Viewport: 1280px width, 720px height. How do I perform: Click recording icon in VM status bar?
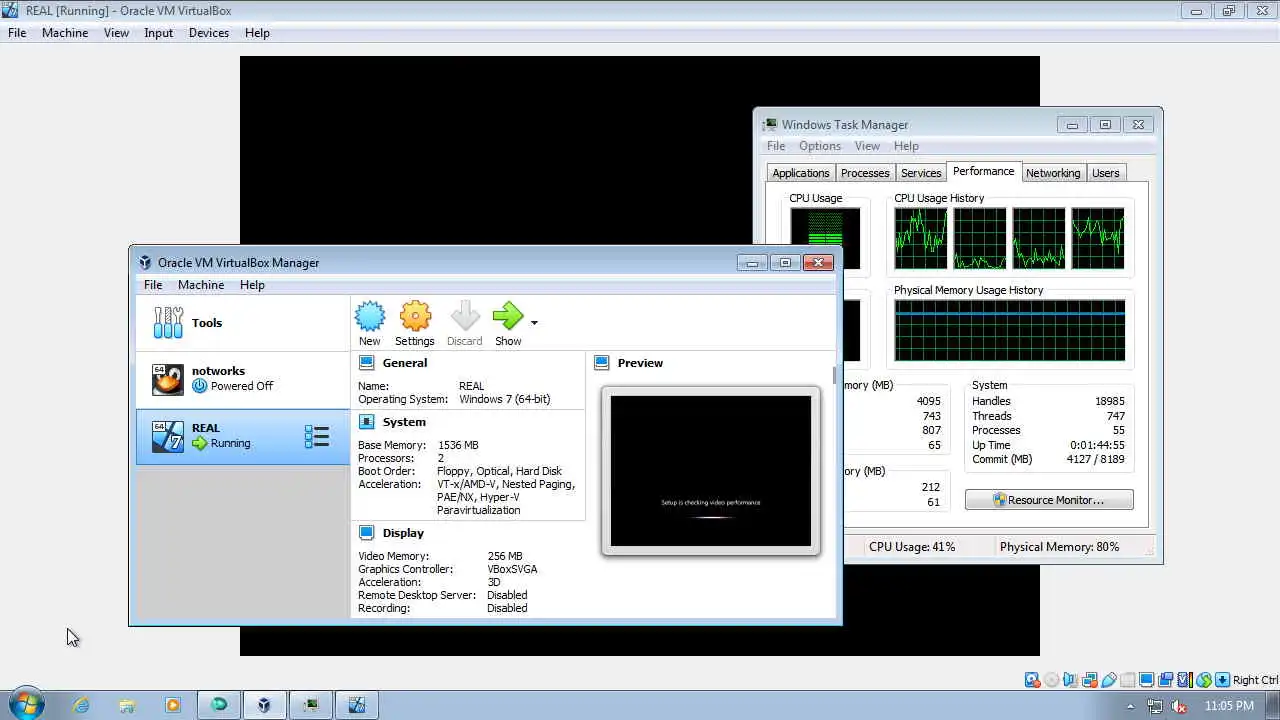click(1166, 680)
